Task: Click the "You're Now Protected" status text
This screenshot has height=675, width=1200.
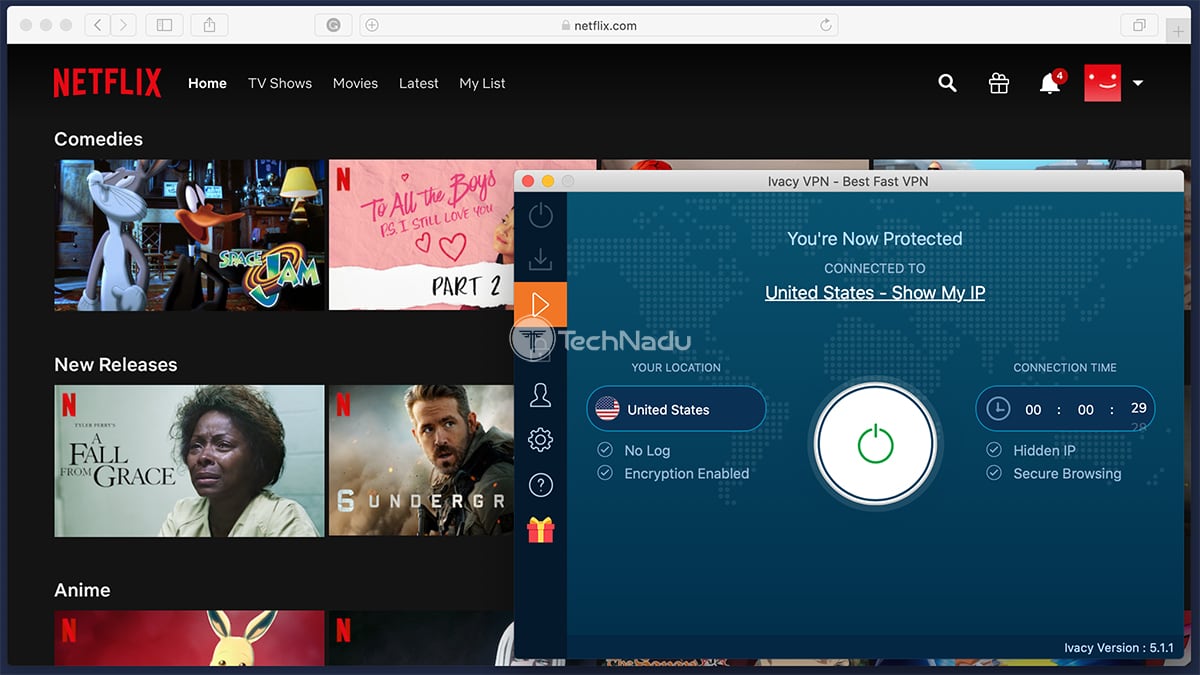Action: tap(875, 239)
